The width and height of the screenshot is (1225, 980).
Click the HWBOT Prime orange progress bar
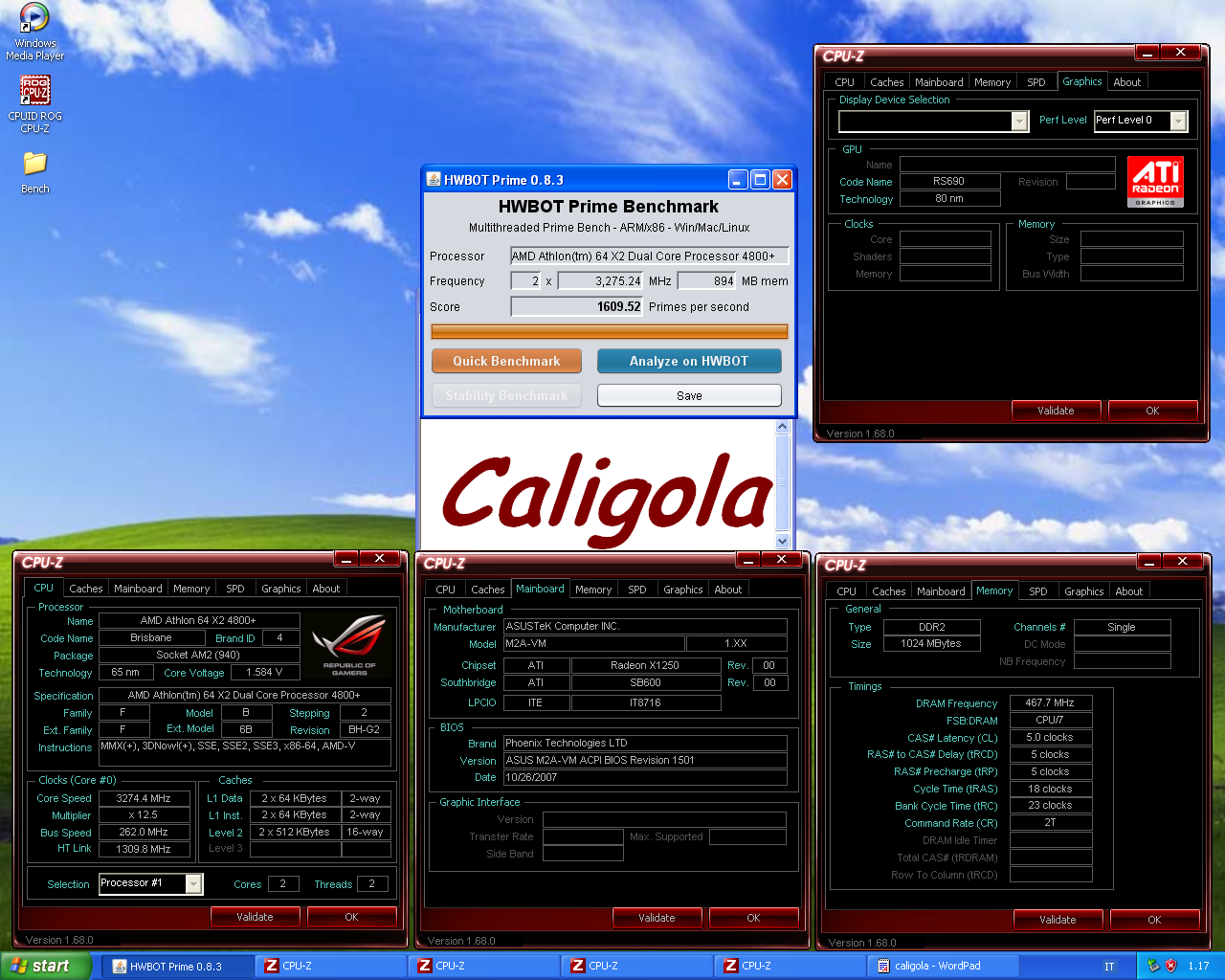[x=610, y=332]
